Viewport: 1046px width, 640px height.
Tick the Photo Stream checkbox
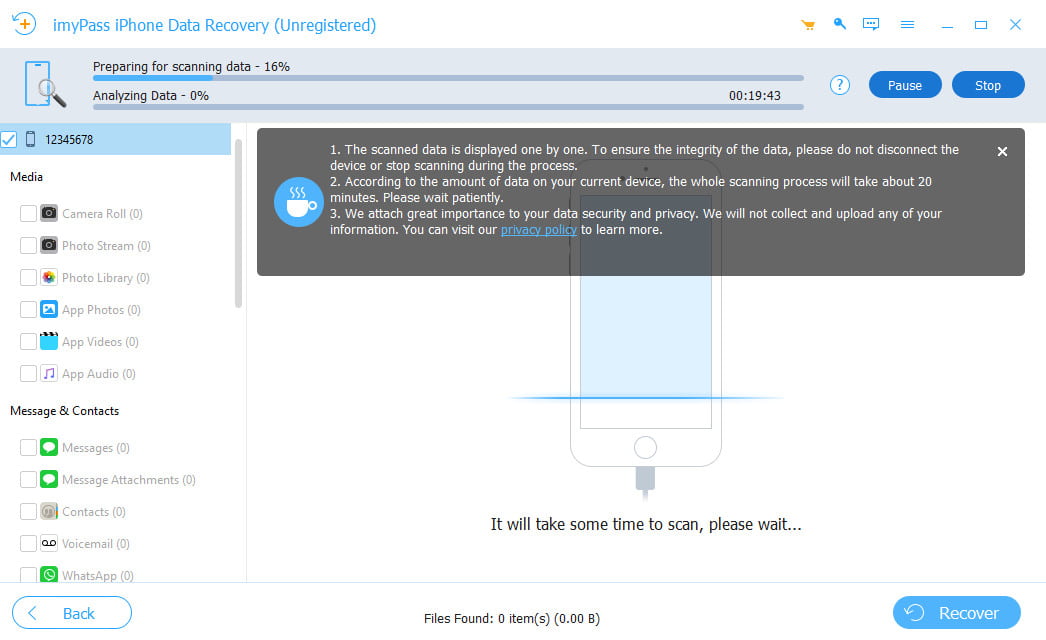pos(28,246)
